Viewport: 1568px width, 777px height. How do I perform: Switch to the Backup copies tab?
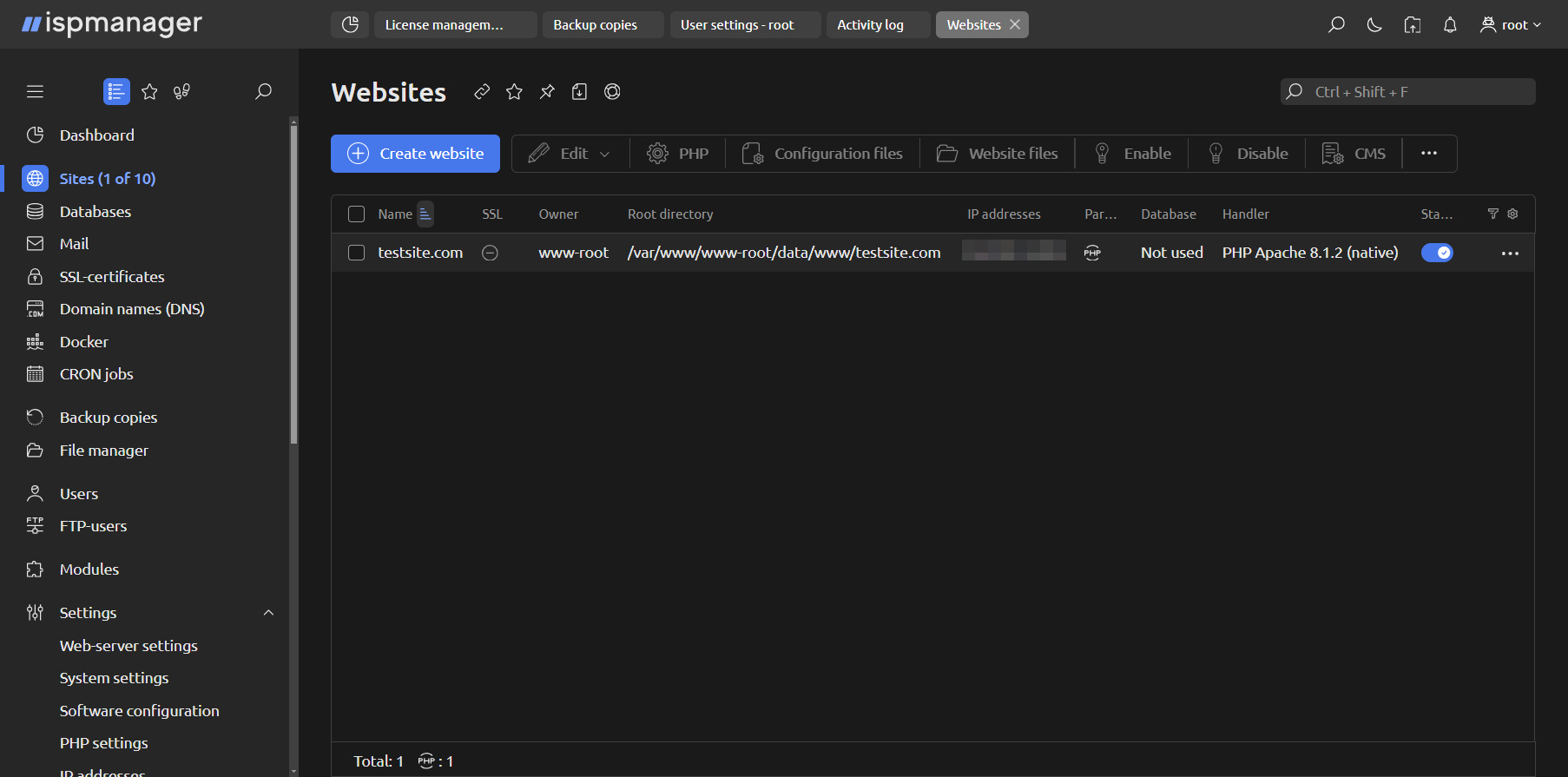[x=596, y=25]
